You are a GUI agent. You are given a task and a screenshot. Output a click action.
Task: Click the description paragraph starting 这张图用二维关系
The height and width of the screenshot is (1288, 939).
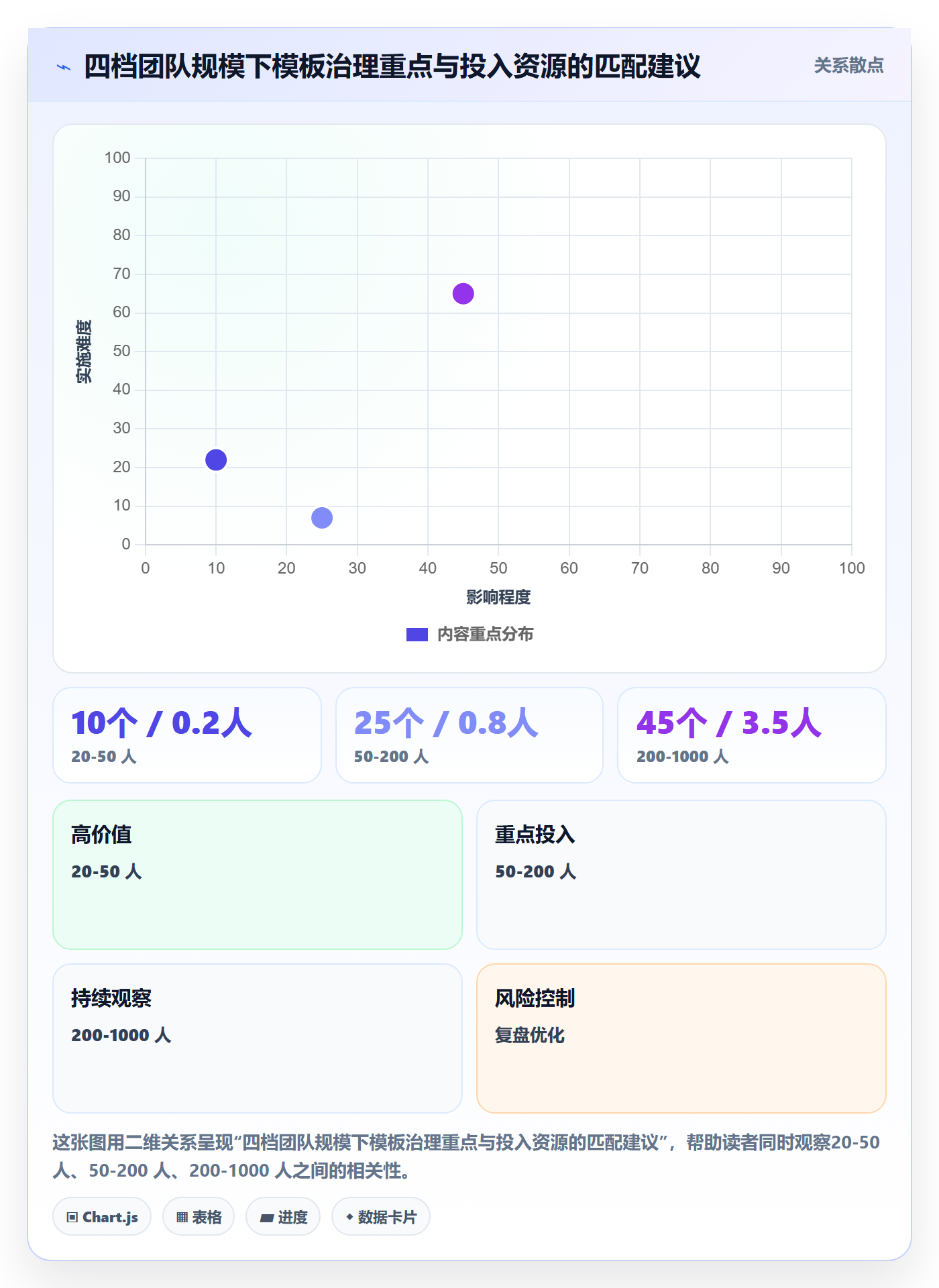click(466, 1157)
